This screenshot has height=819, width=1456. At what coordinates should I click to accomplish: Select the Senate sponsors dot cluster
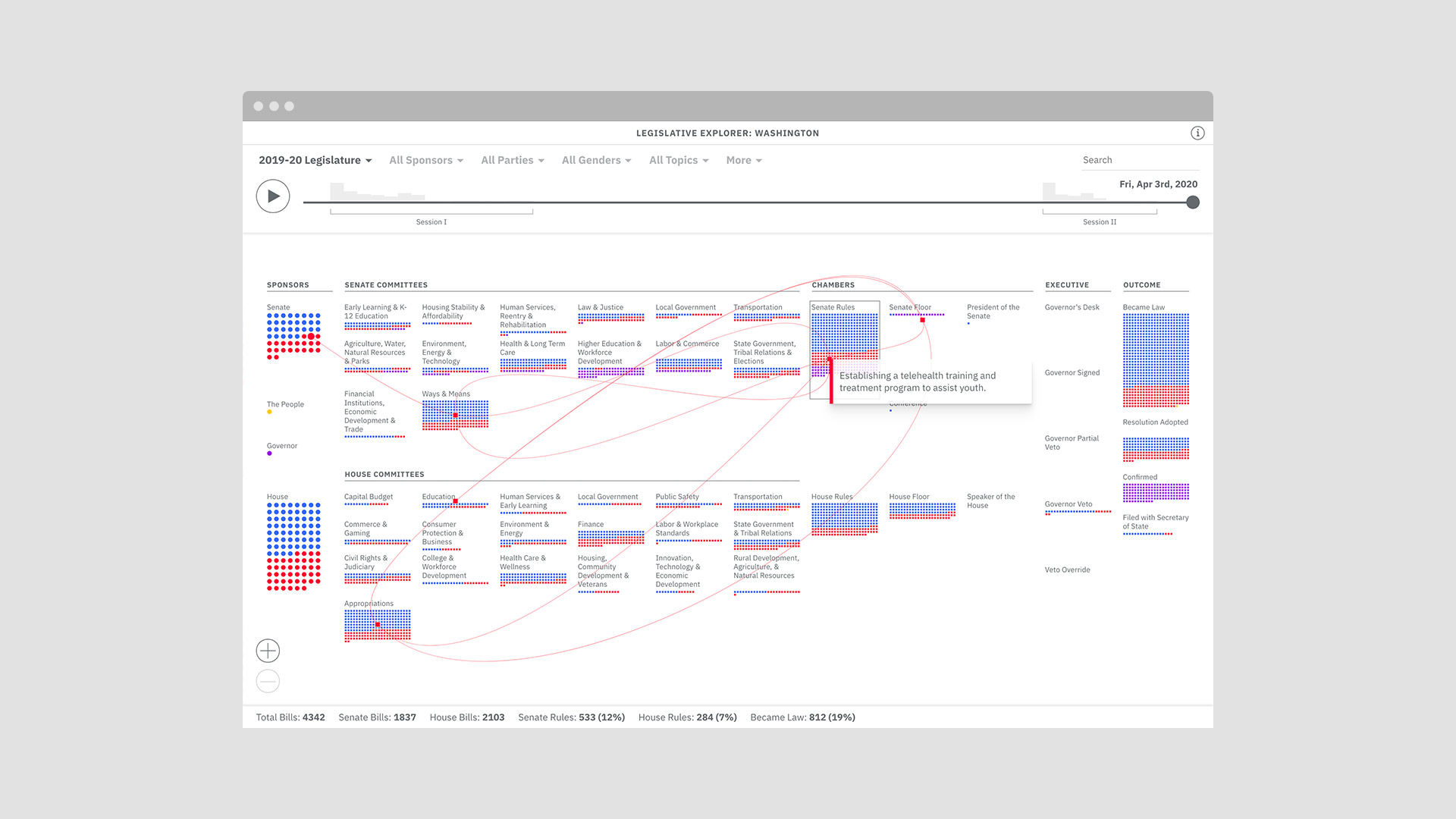point(294,336)
